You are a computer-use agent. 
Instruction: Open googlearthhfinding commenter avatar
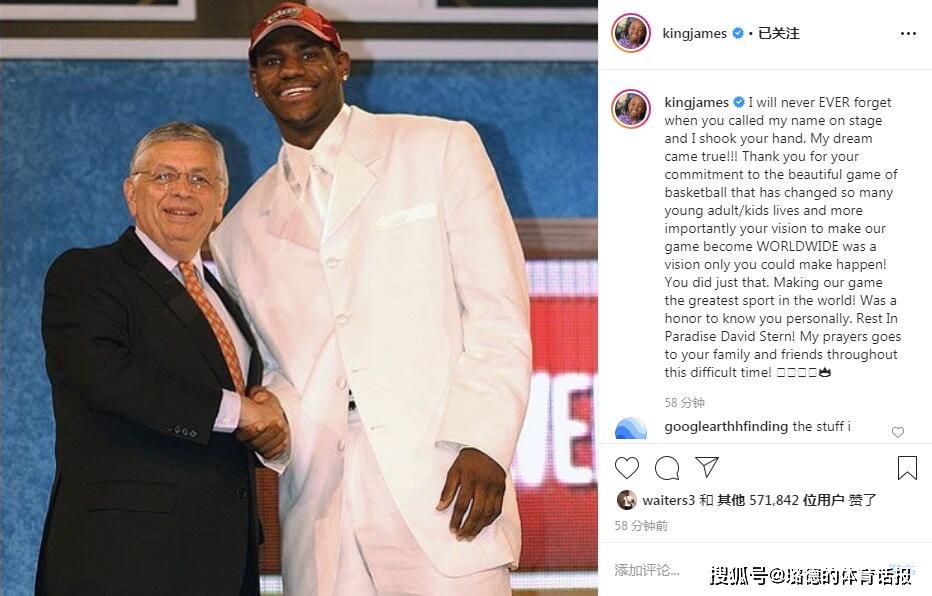pos(631,429)
